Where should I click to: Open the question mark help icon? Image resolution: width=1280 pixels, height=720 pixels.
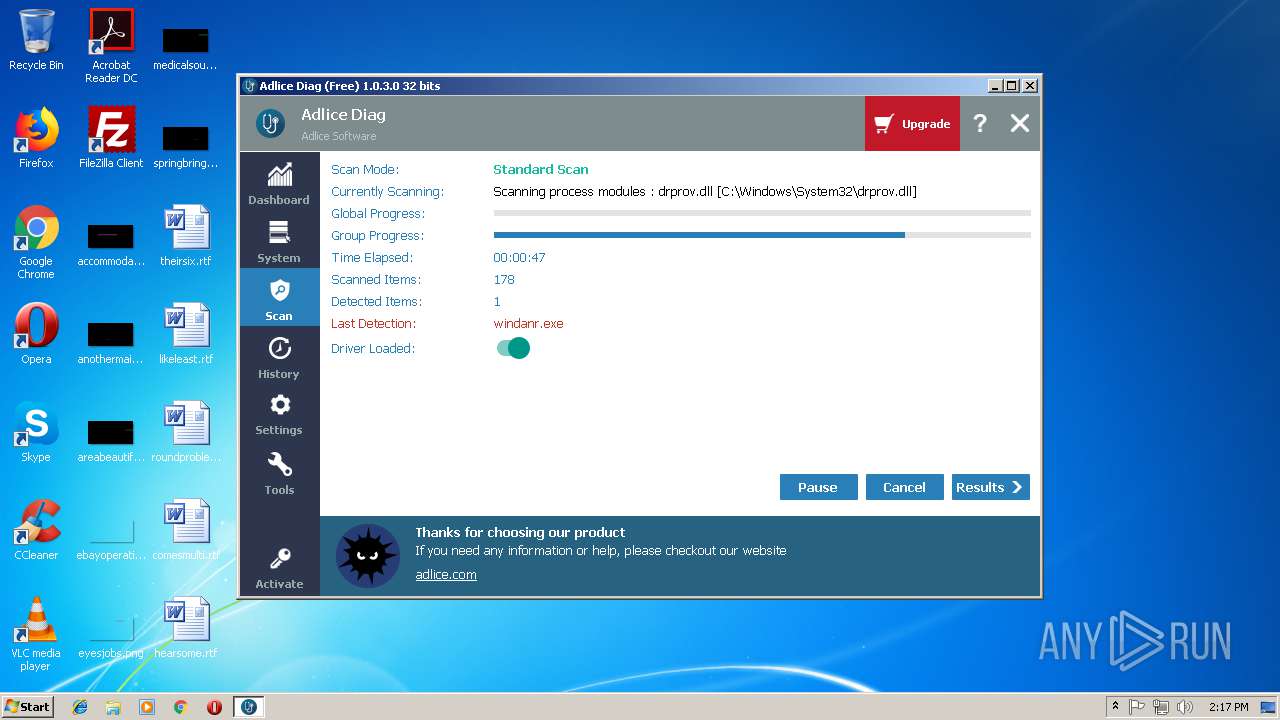coord(980,123)
